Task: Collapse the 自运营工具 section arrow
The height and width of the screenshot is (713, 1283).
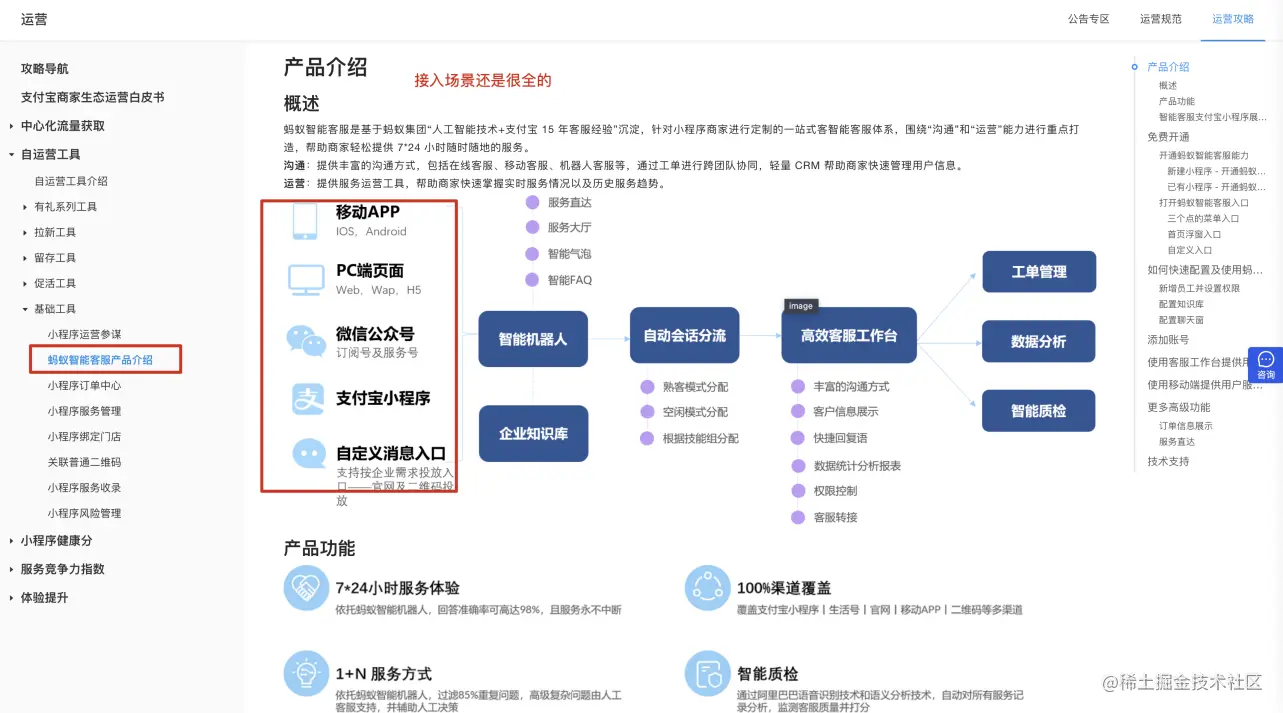Action: 11,154
